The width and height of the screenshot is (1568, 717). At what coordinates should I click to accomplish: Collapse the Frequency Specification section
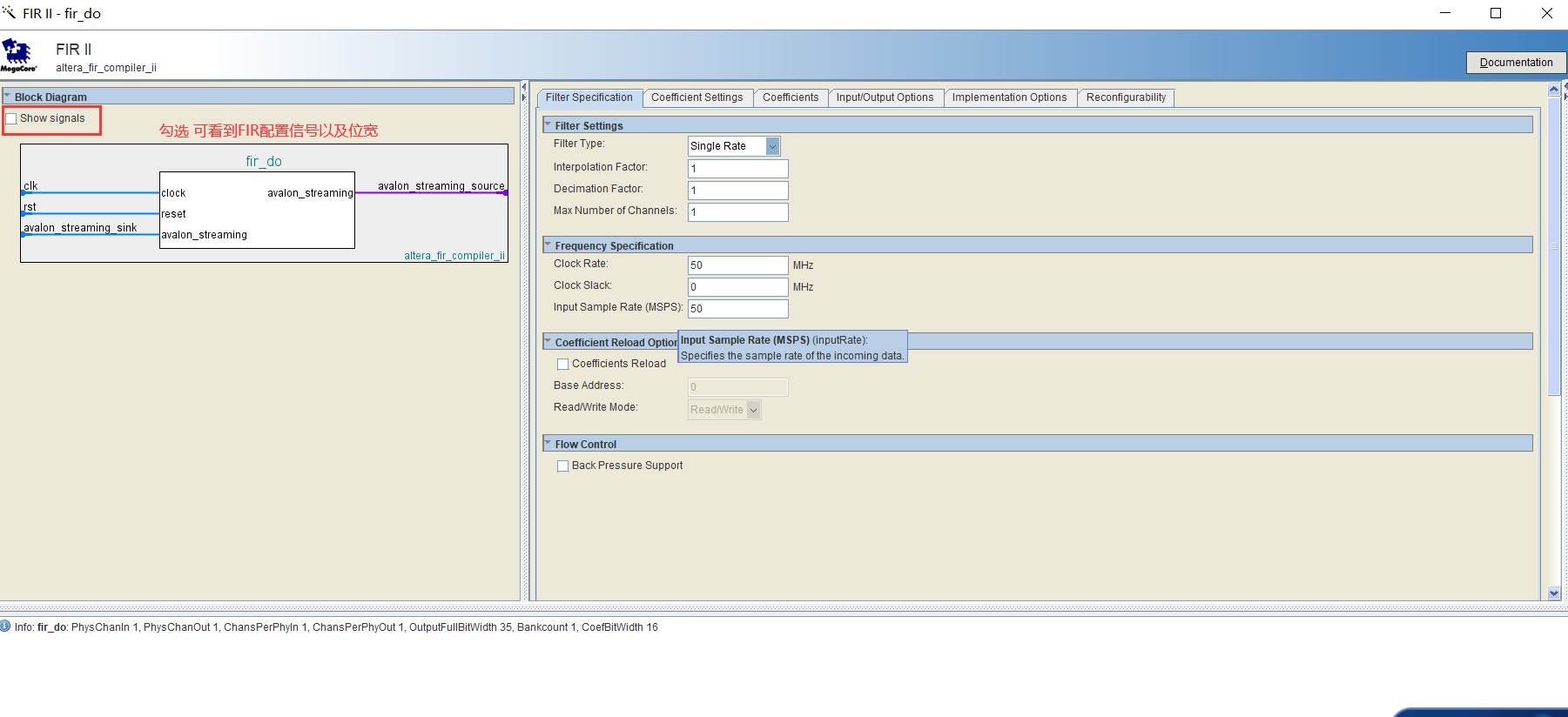coord(548,245)
